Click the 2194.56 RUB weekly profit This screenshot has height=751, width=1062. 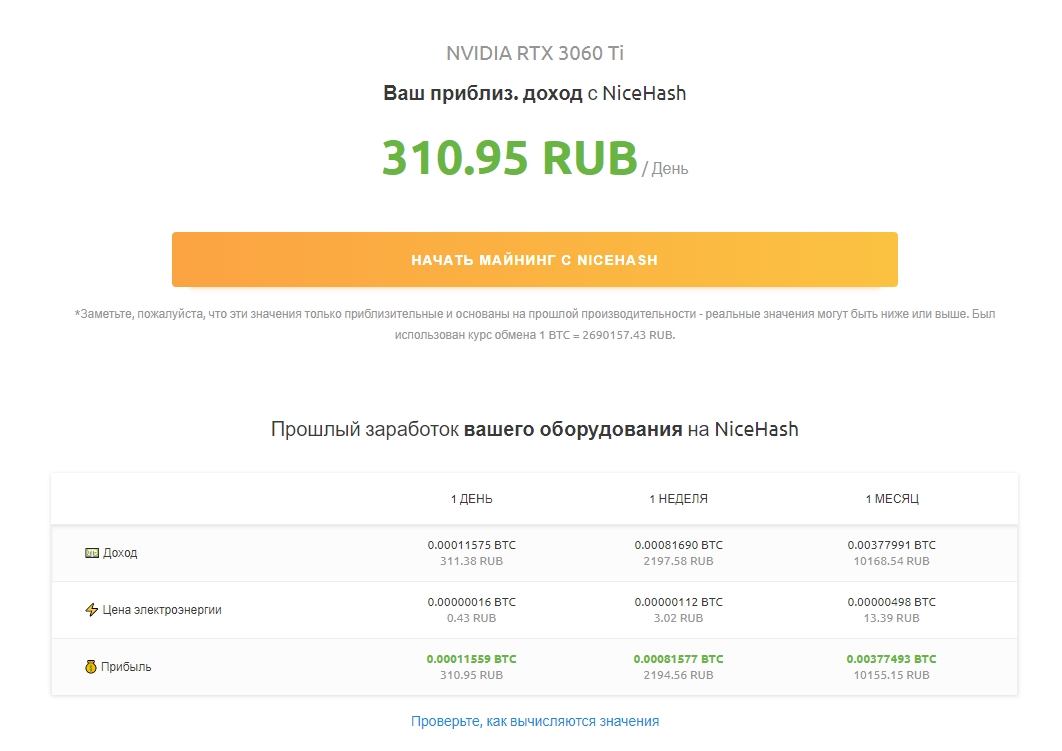pos(678,675)
